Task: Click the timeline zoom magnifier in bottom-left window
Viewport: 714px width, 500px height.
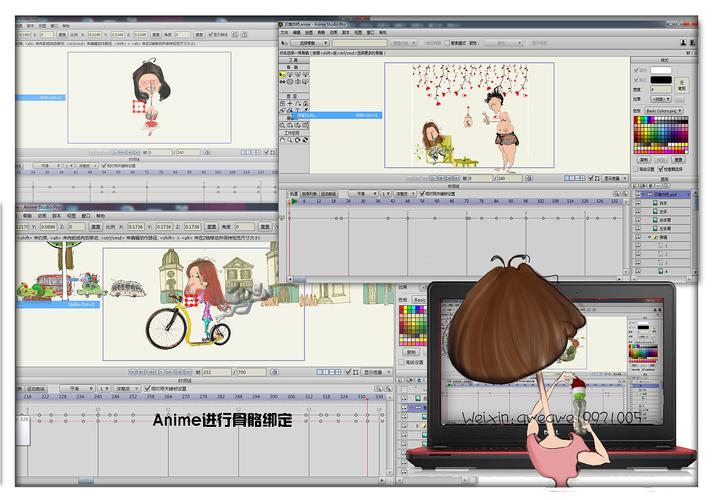Action: coord(378,388)
